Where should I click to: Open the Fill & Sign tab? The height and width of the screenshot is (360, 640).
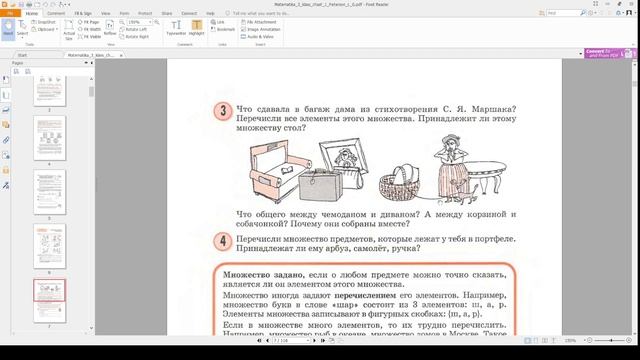pyautogui.click(x=83, y=13)
